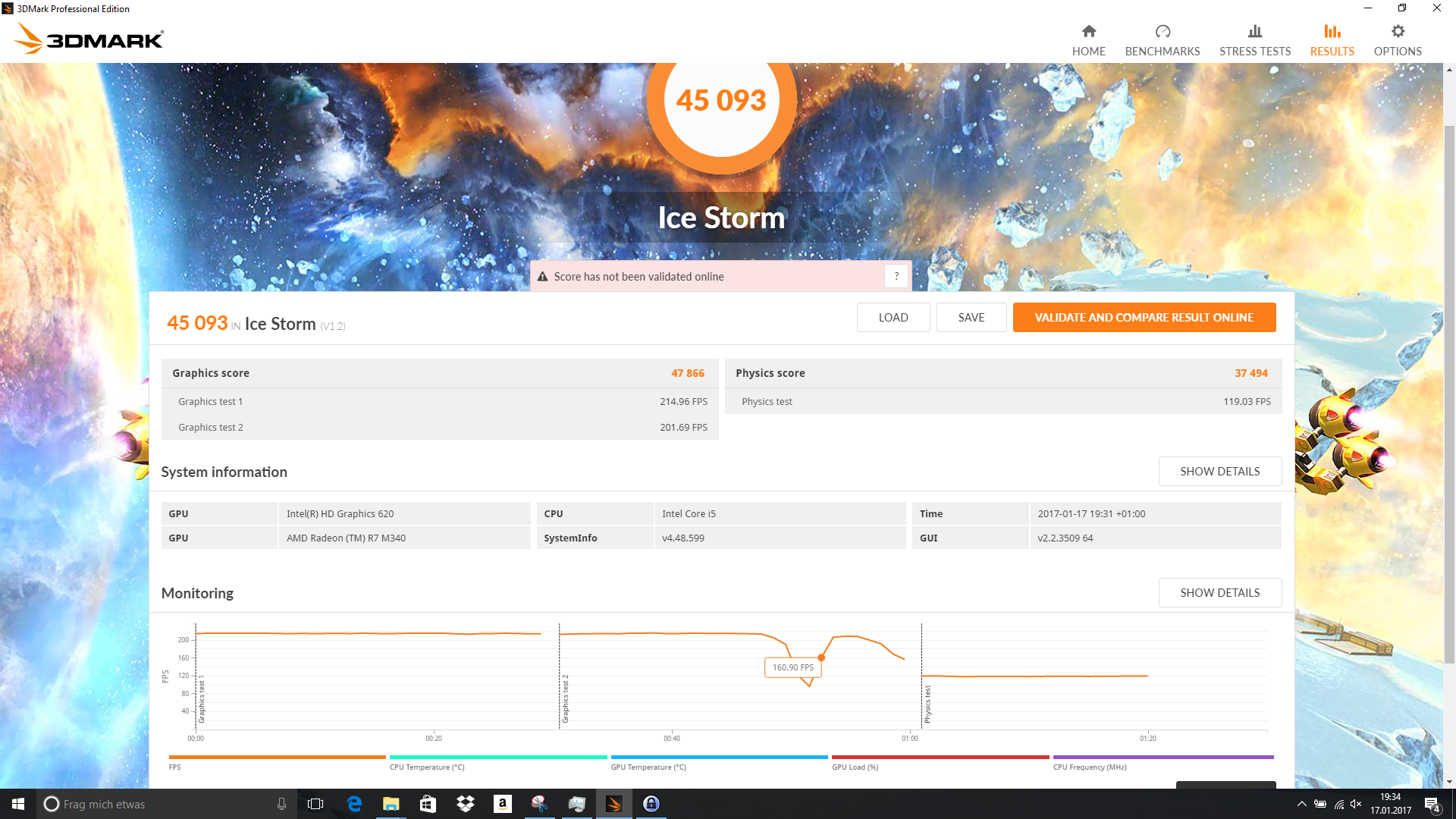This screenshot has width=1456, height=819.
Task: Open the OPTIONS tab
Action: tap(1397, 40)
